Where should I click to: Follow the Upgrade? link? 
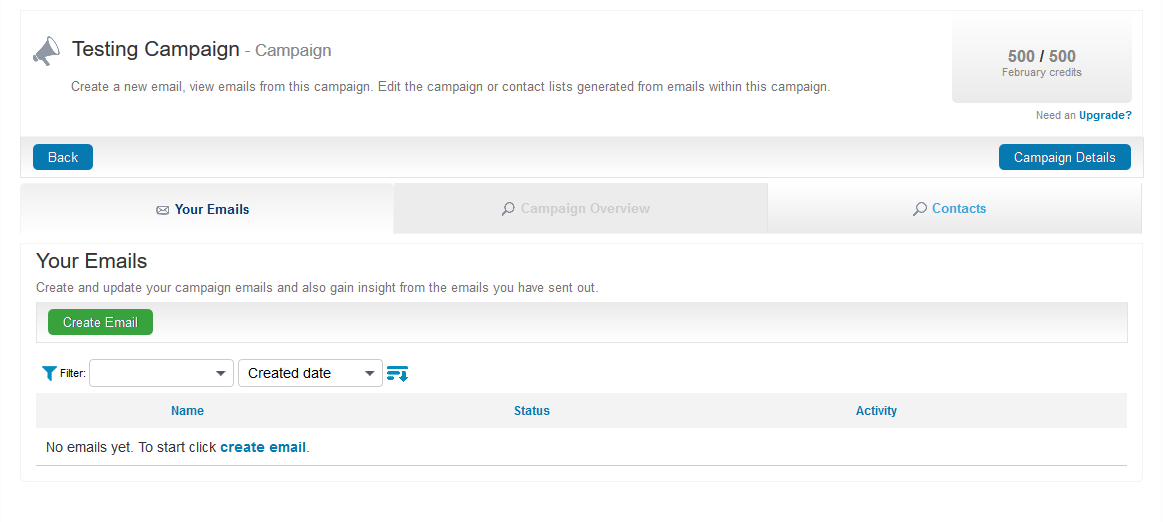(x=1105, y=115)
